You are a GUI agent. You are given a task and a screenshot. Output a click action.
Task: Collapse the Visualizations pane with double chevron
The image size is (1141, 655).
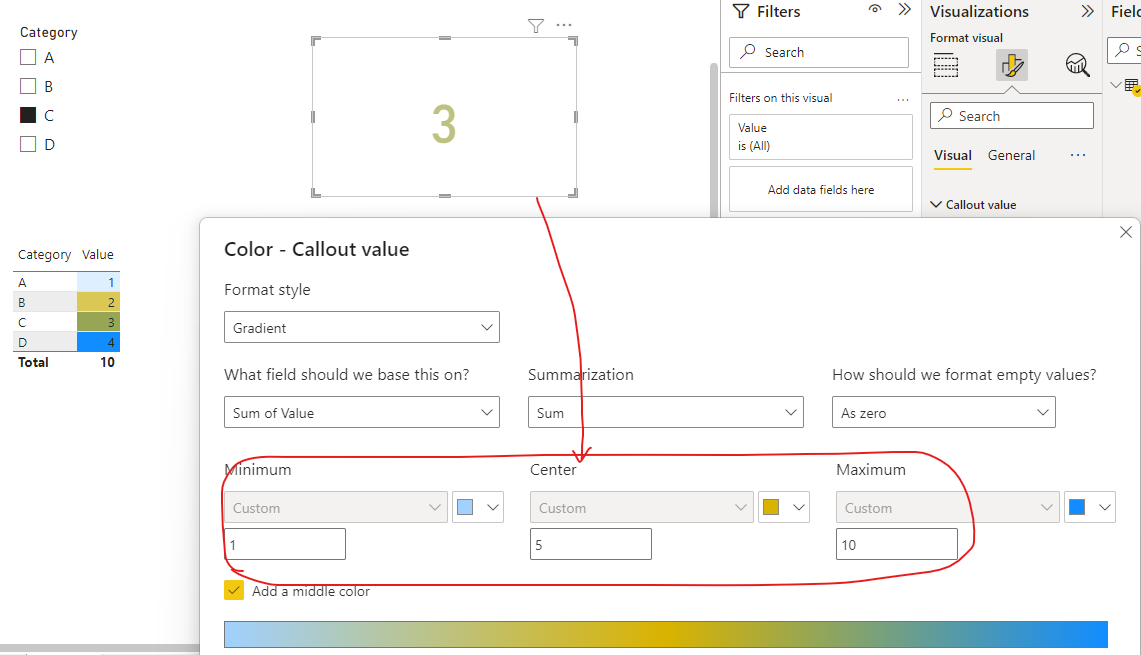[1087, 11]
